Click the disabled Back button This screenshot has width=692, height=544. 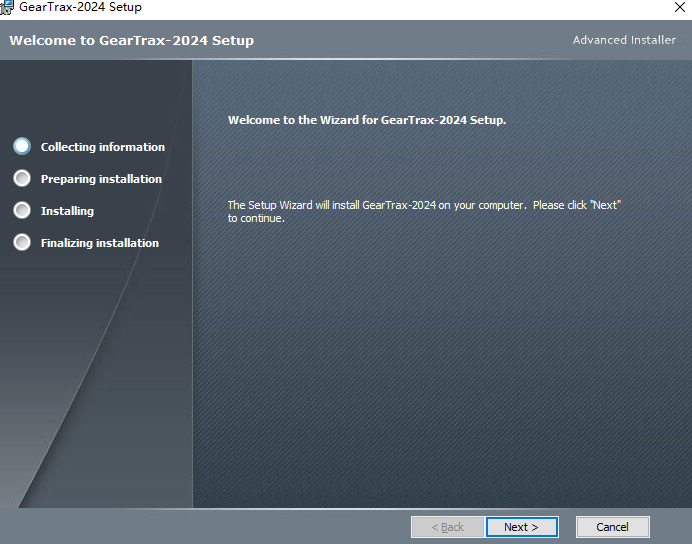448,527
